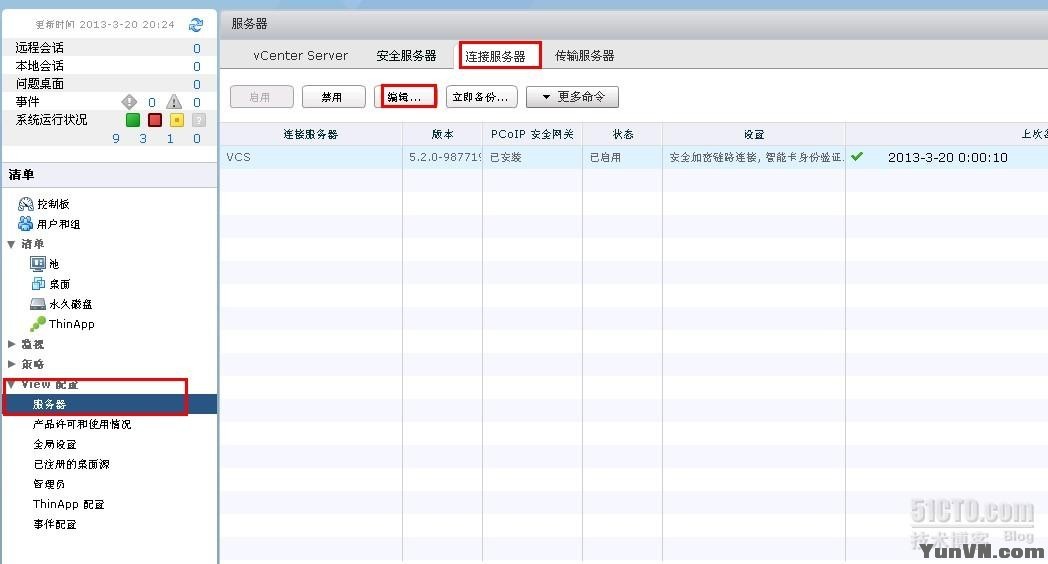The image size is (1048, 564).
Task: Open the Dashboard (控制板) icon
Action: 25,204
